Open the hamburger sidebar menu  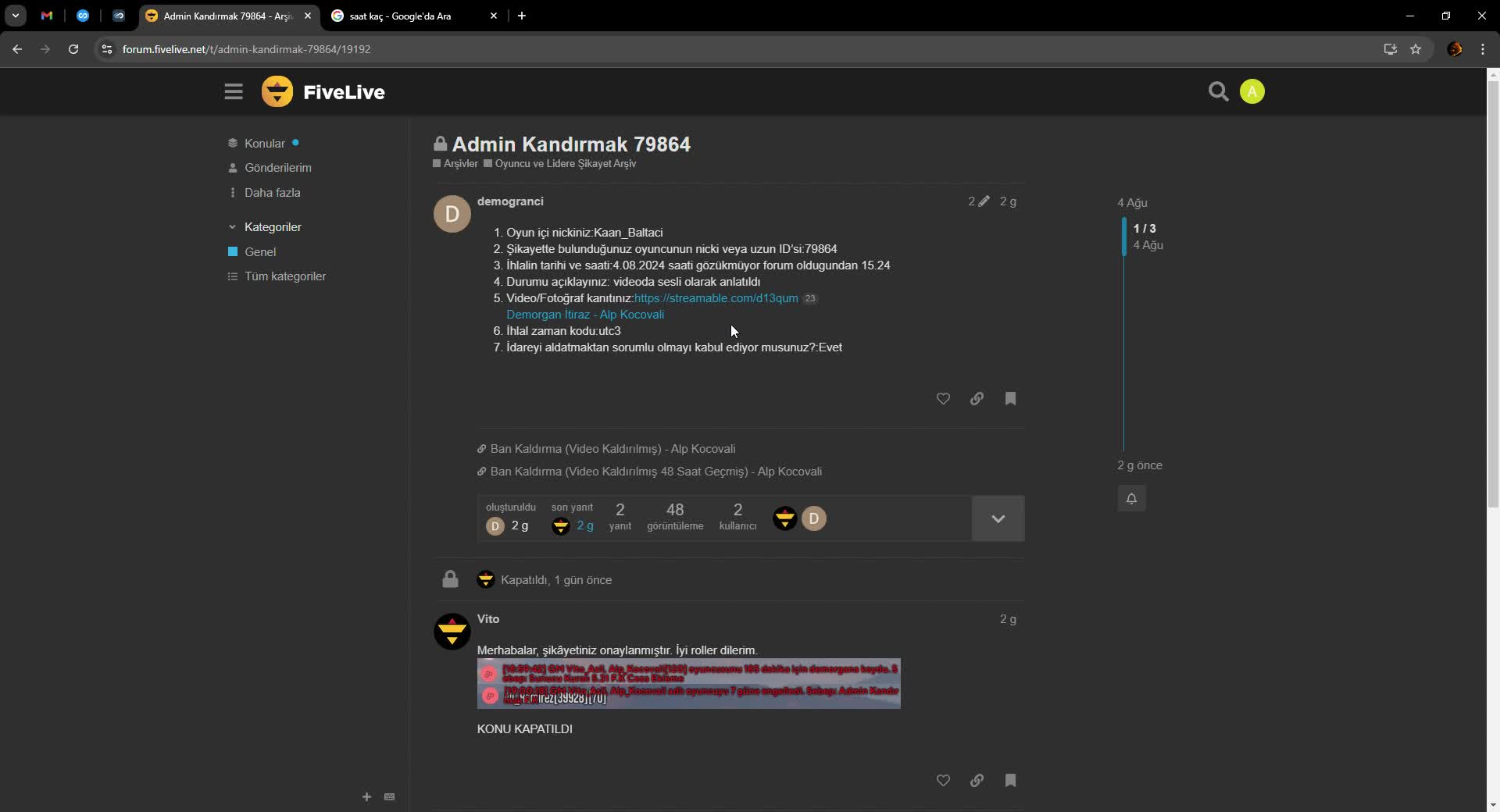(233, 91)
